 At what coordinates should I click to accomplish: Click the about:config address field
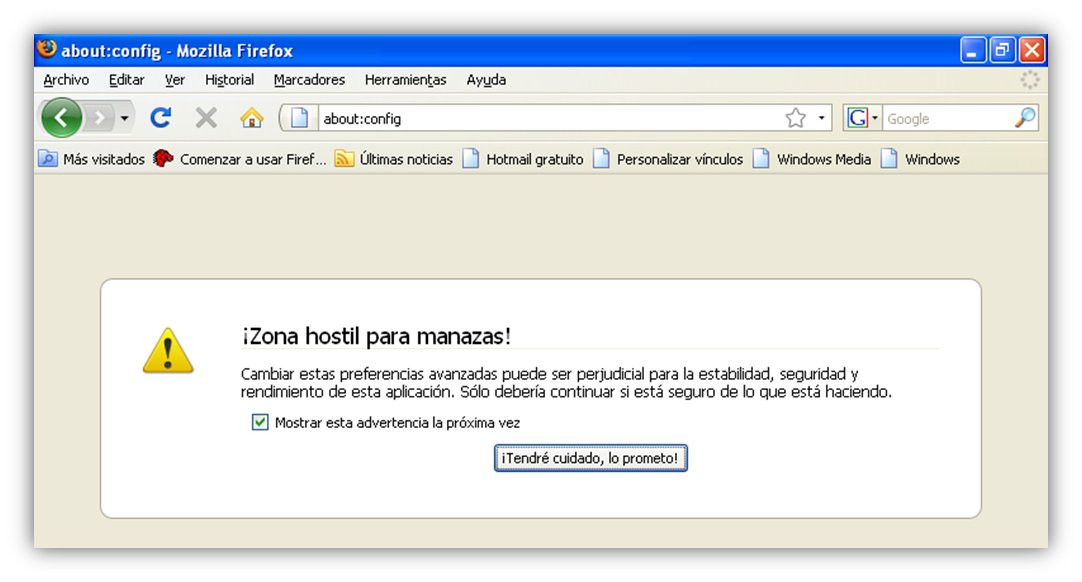tap(549, 119)
